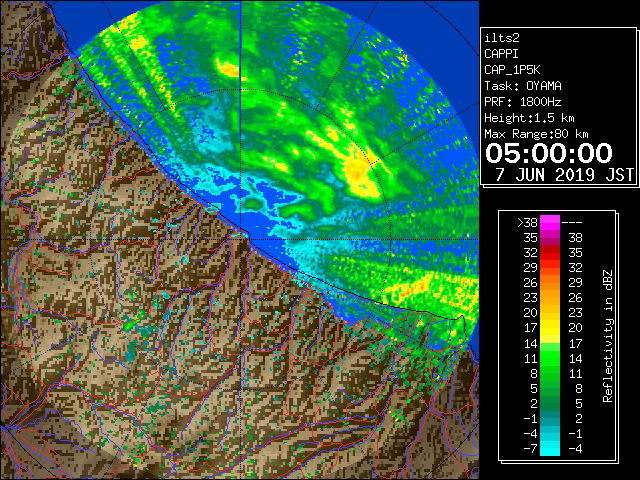Viewport: 640px width, 480px height.
Task: Click the yellow 17–20 dBZ legend color
Action: (550, 328)
